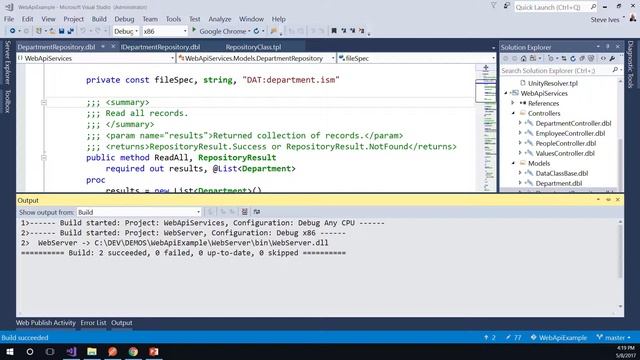Click the feedback icon next to notifications flag

pos(507,6)
